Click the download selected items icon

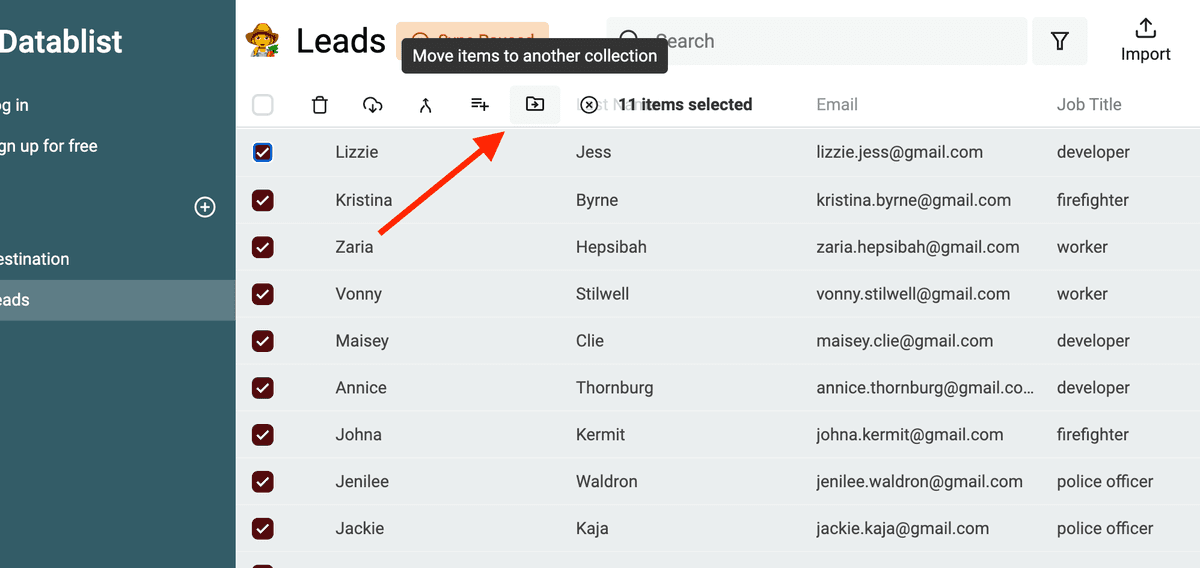[x=372, y=105]
